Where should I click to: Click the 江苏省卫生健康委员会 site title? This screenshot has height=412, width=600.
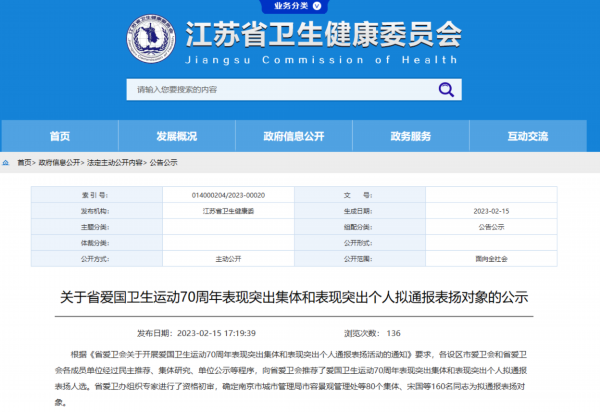click(x=325, y=36)
